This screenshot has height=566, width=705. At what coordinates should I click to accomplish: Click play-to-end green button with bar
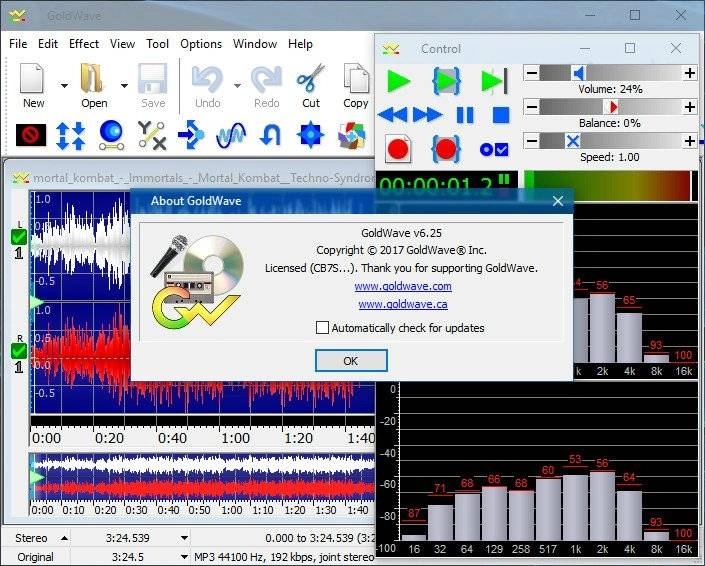coord(494,81)
